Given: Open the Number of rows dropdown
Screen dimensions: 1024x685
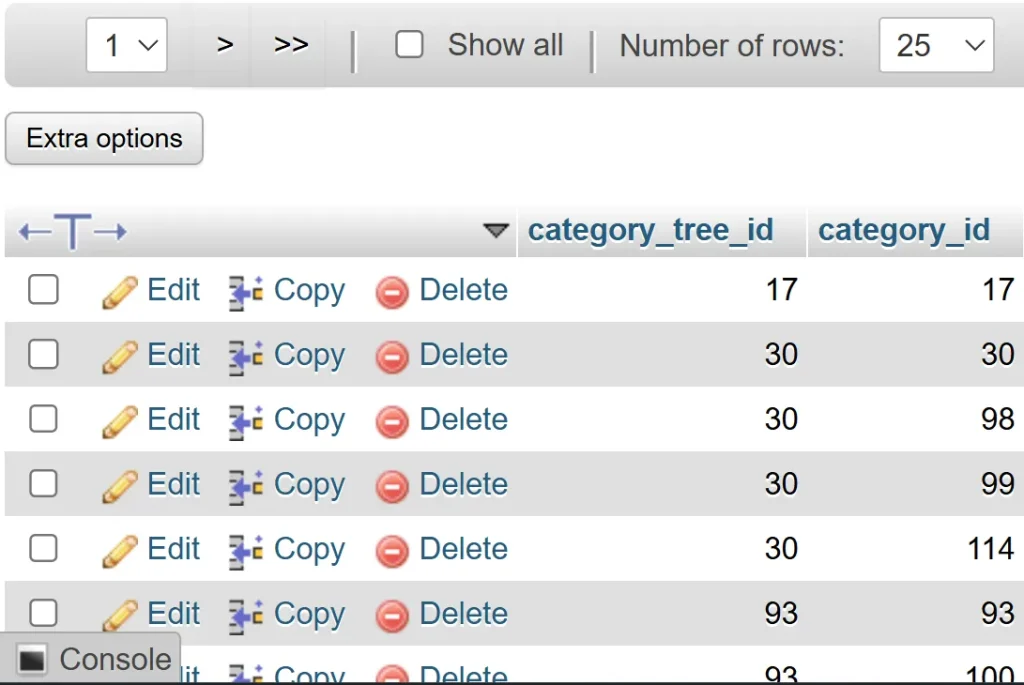Looking at the screenshot, I should coord(936,45).
